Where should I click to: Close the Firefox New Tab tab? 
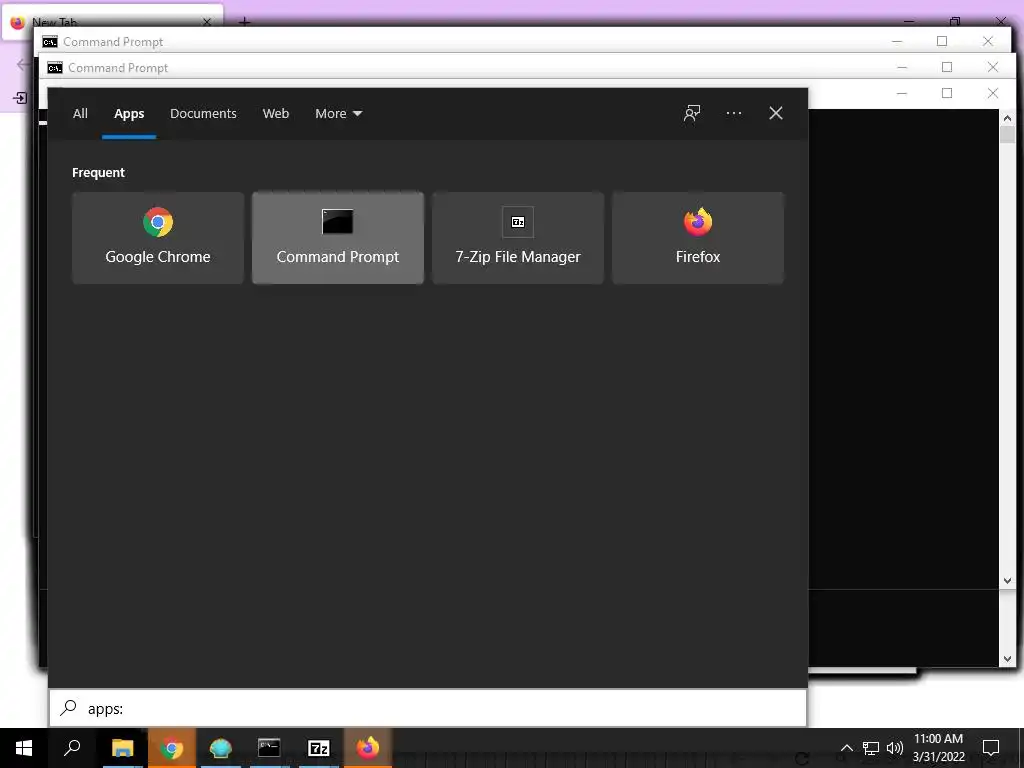click(x=206, y=22)
